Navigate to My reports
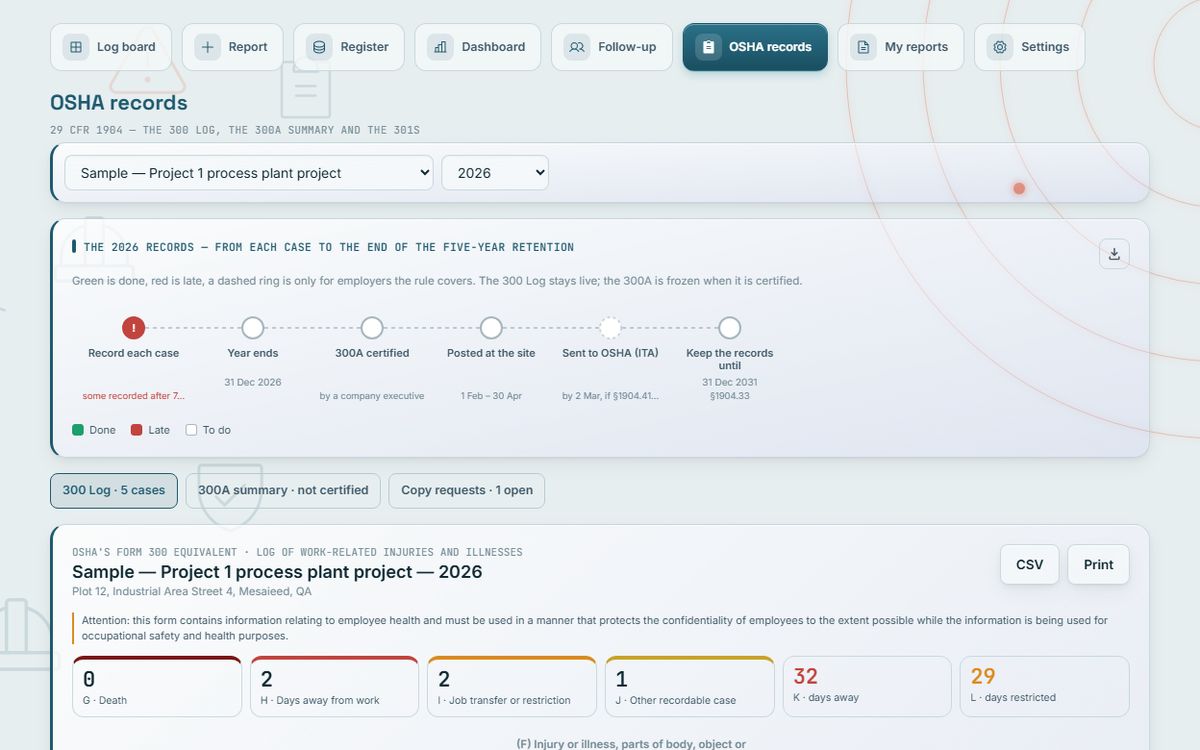1200x750 pixels. point(901,47)
